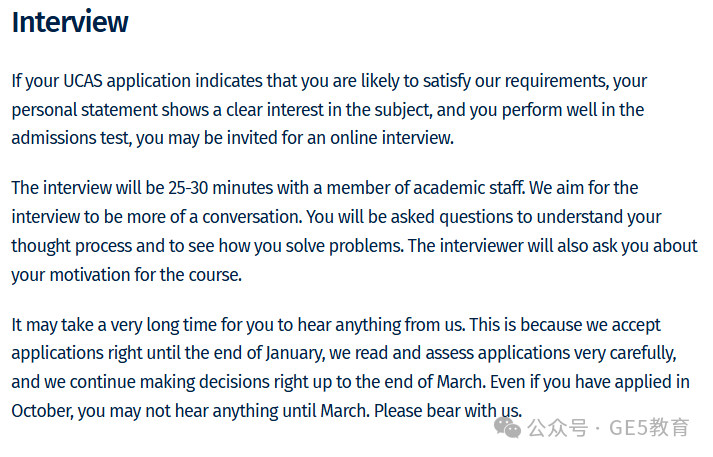
Task: Click the word UCAS in first paragraph
Action: (x=83, y=81)
